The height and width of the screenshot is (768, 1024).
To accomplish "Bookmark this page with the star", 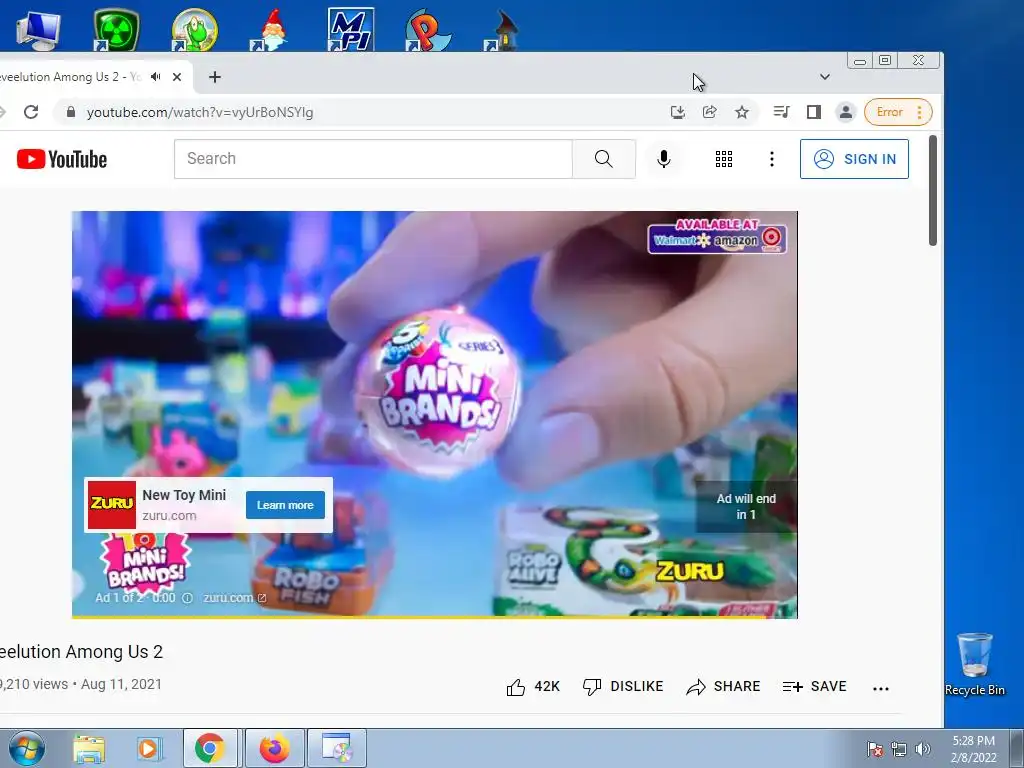I will [x=742, y=112].
